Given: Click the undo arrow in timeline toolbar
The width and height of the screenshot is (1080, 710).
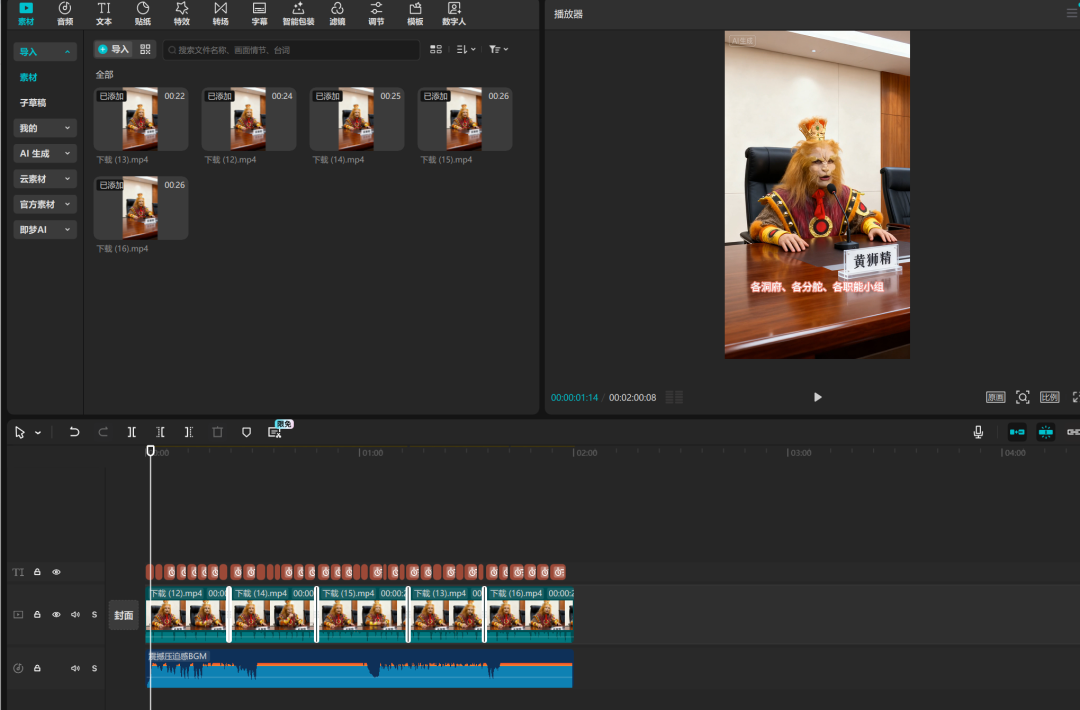Looking at the screenshot, I should click(x=74, y=432).
